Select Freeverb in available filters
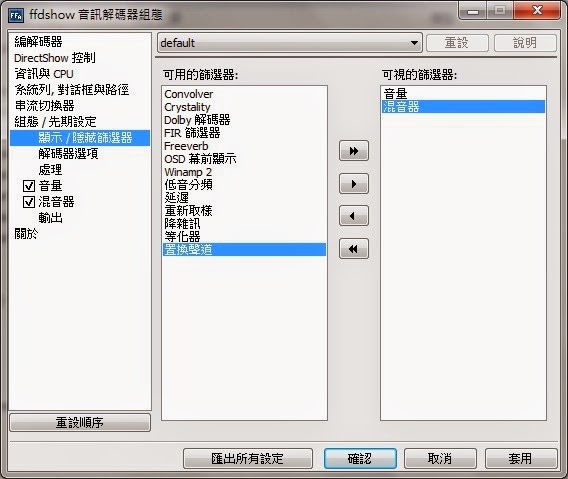This screenshot has height=479, width=568. point(245,146)
